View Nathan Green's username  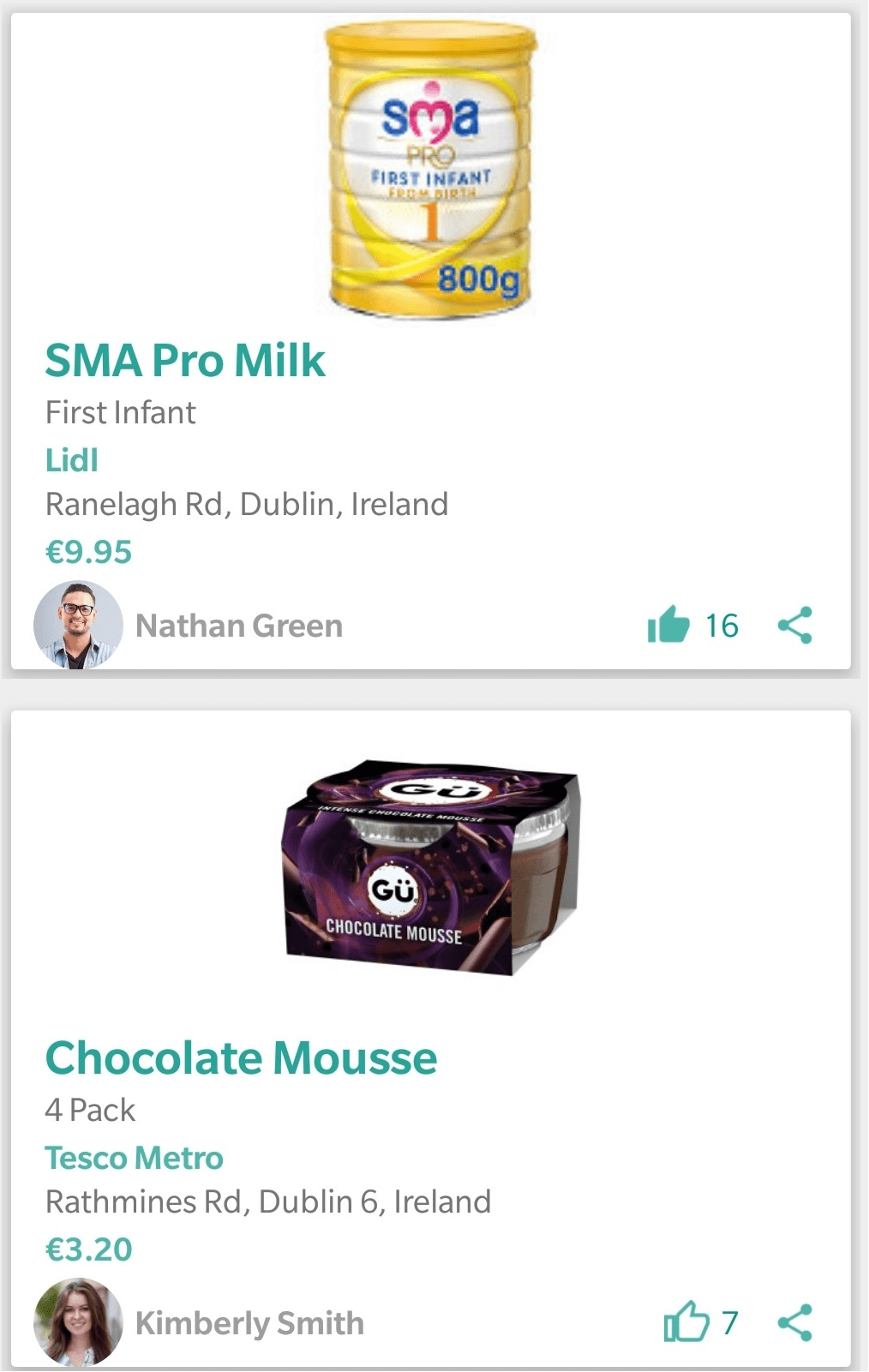[239, 626]
